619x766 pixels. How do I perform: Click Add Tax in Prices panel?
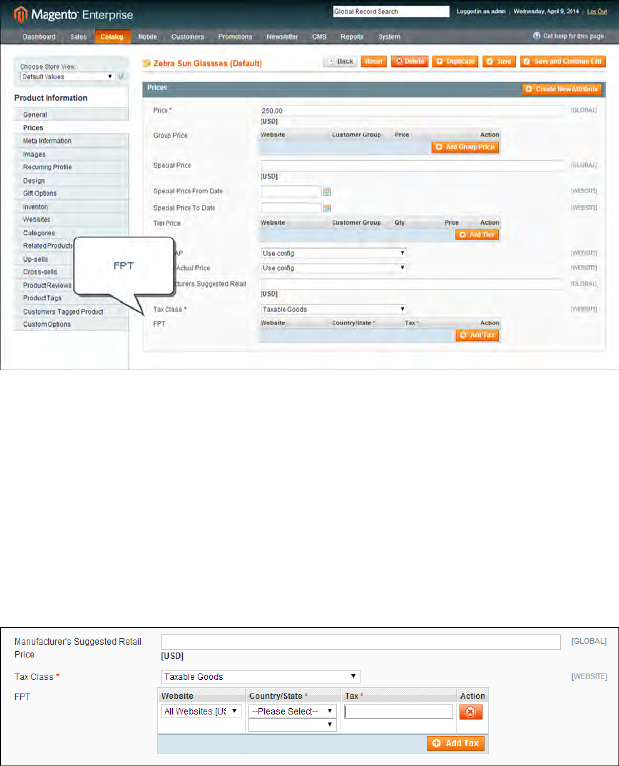(477, 335)
